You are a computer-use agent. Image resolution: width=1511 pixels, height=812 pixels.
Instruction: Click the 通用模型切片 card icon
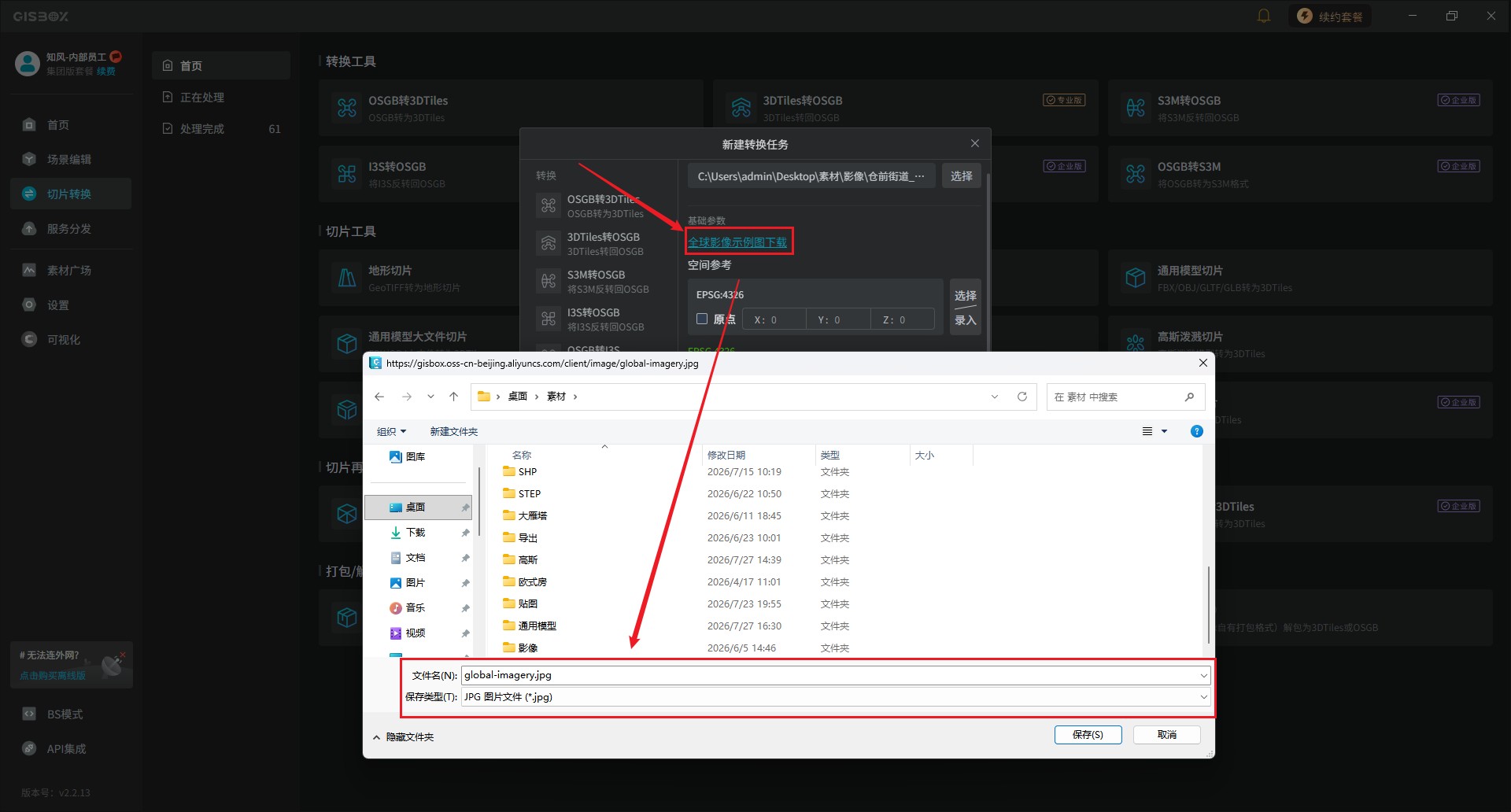(1136, 278)
